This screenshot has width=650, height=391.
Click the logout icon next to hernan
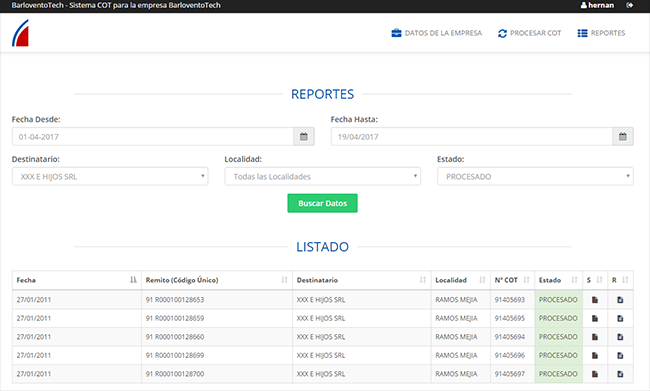point(630,5)
